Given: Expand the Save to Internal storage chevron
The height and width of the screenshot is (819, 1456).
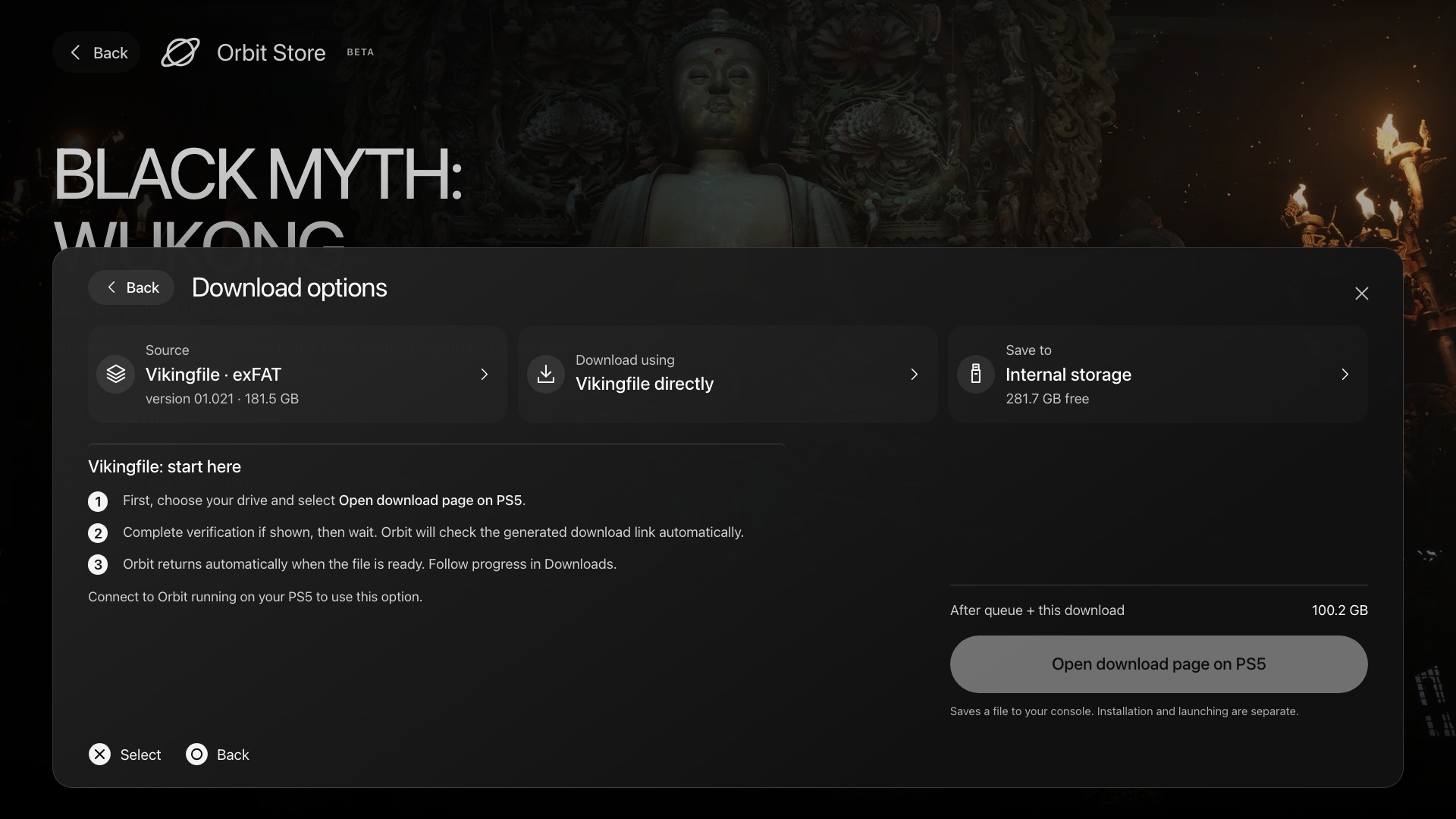Looking at the screenshot, I should pyautogui.click(x=1345, y=375).
